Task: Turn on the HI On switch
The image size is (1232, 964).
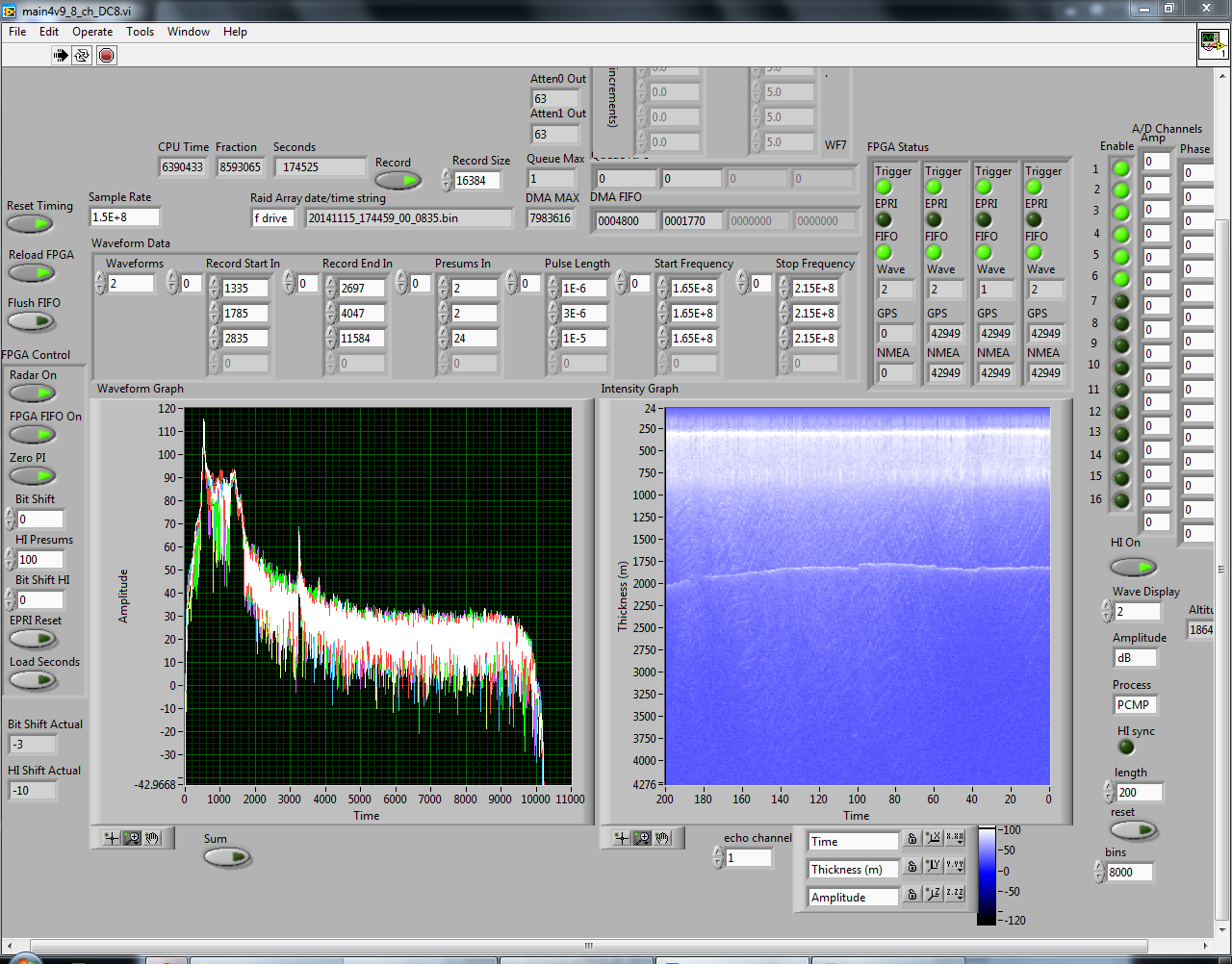Action: [1133, 567]
